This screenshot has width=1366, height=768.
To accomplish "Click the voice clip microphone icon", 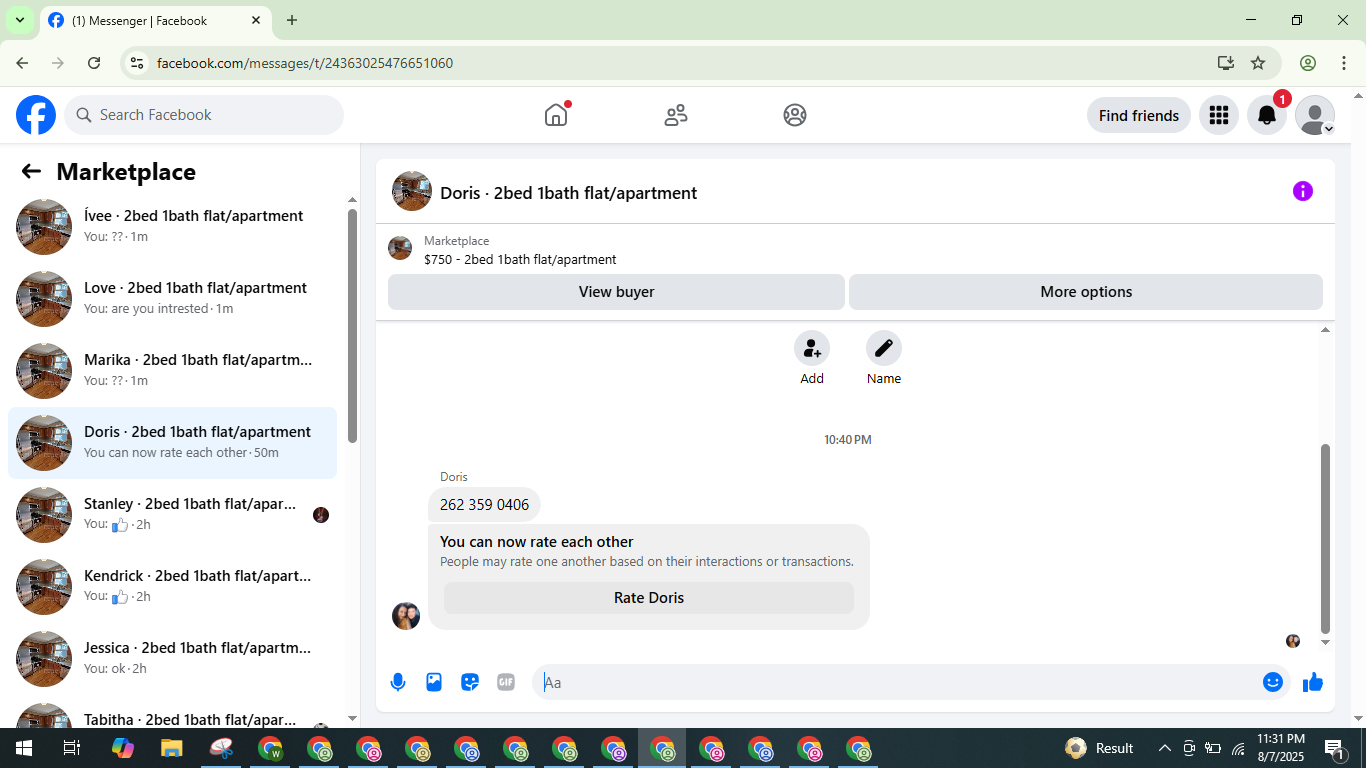I will [x=398, y=682].
